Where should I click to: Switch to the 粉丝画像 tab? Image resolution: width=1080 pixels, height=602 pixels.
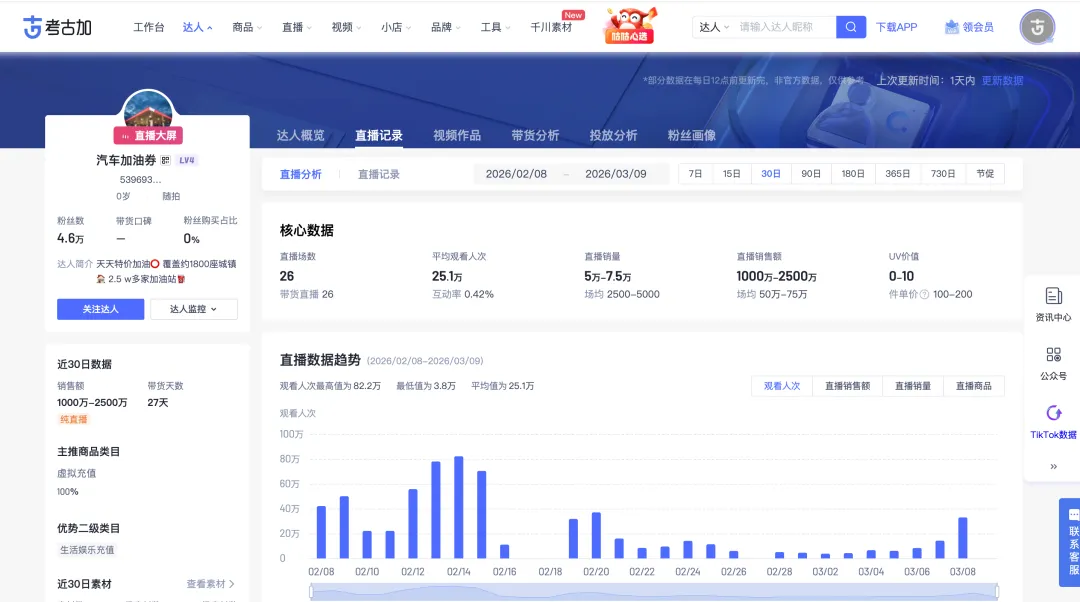[x=691, y=135]
